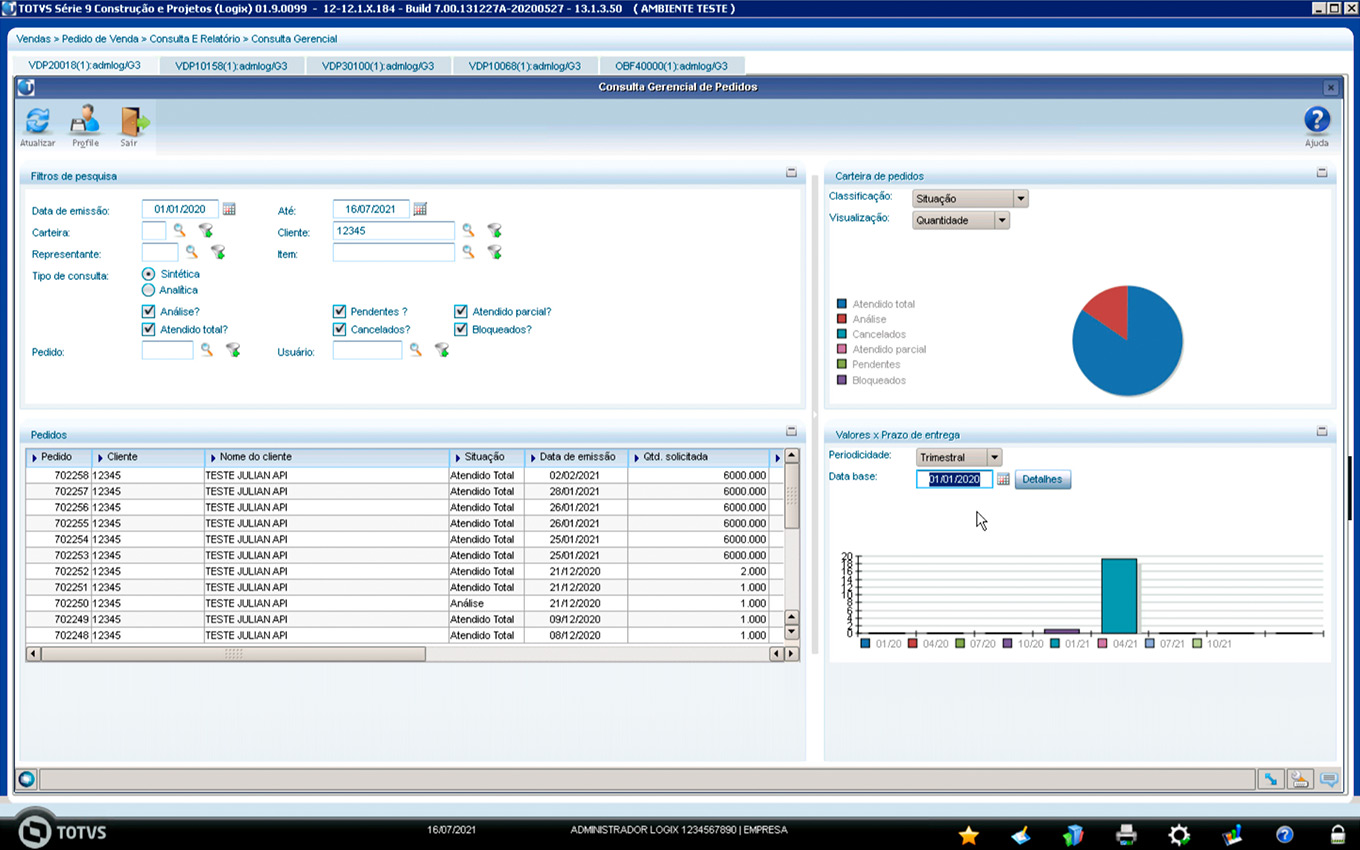Image resolution: width=1360 pixels, height=850 pixels.
Task: Click the Situação column header
Action: (x=485, y=457)
